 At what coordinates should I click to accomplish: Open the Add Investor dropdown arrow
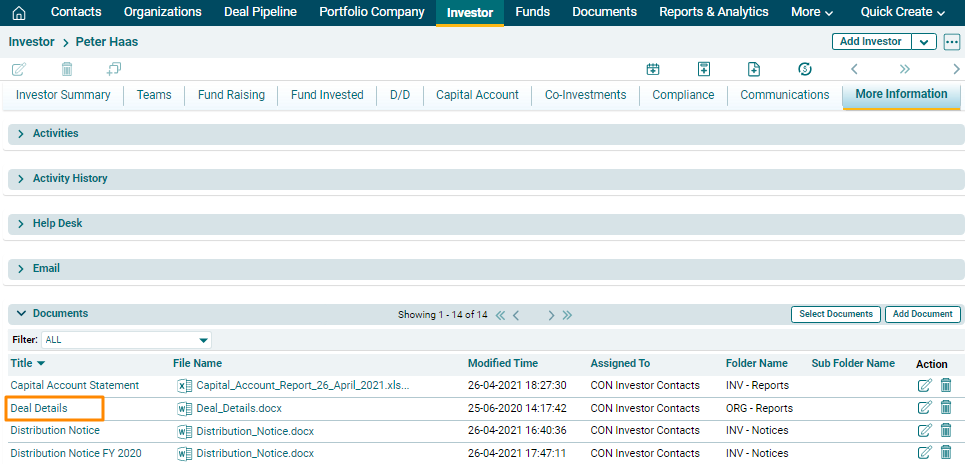click(x=923, y=42)
